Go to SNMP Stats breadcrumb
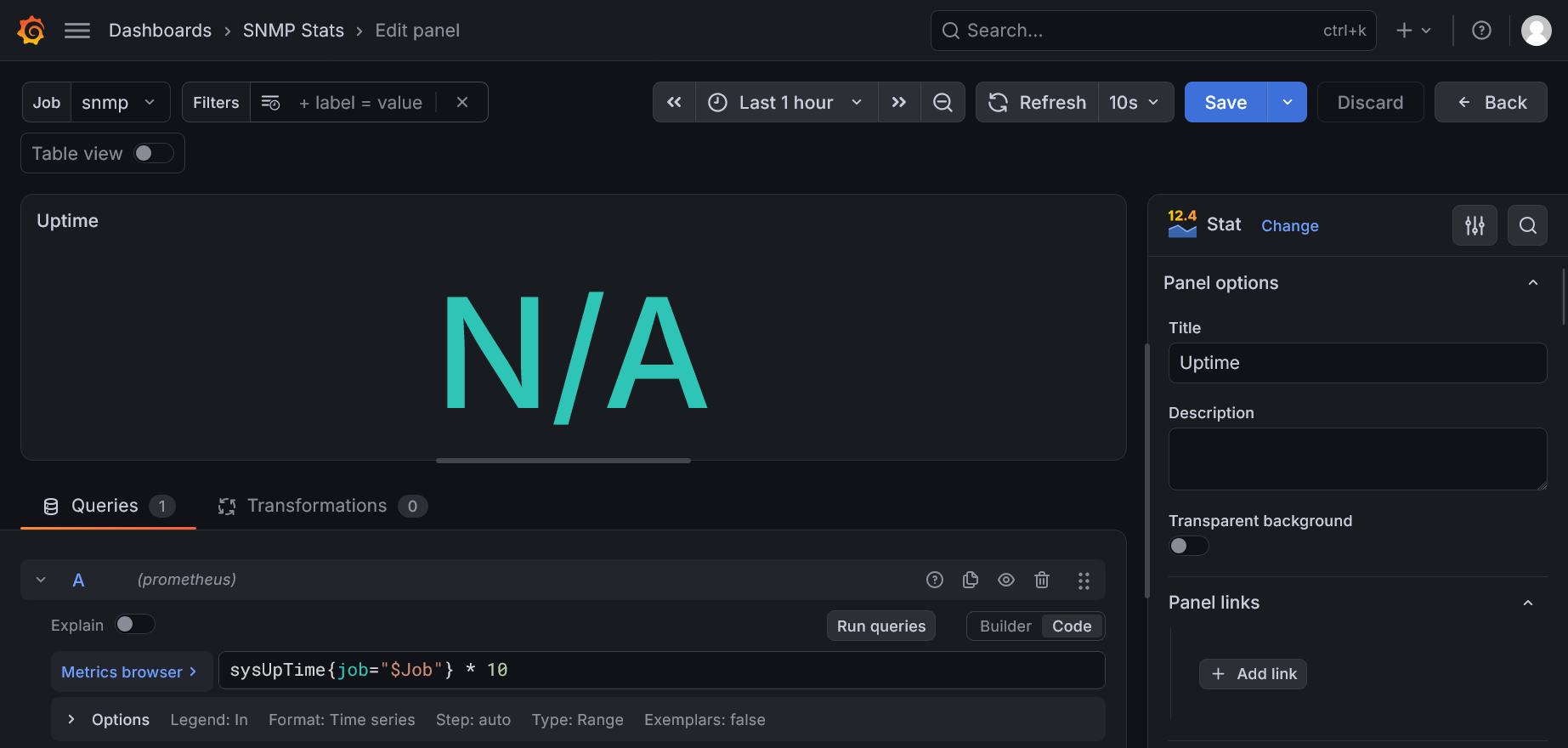This screenshot has width=1568, height=748. click(293, 31)
